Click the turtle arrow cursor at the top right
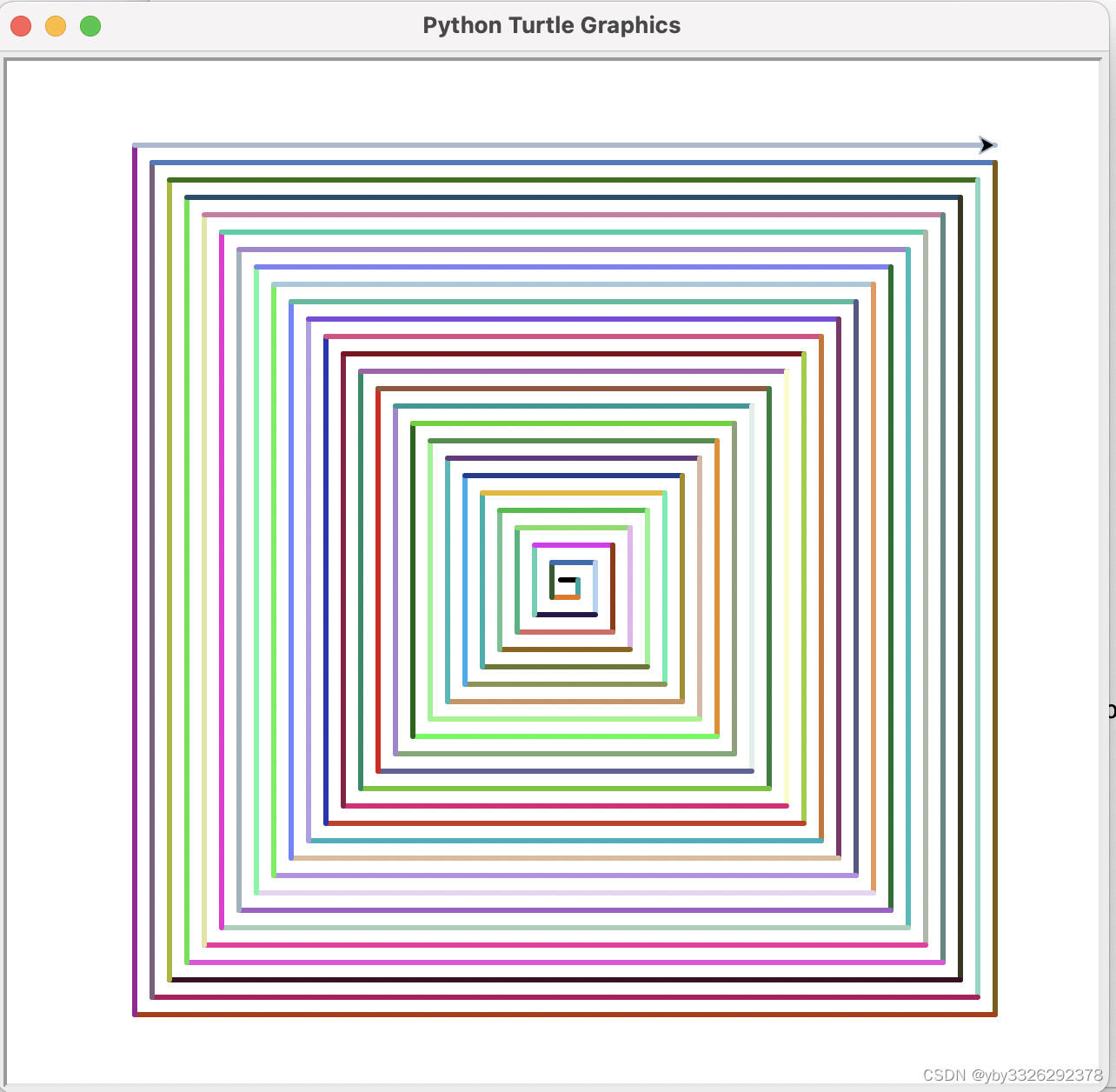 (986, 144)
